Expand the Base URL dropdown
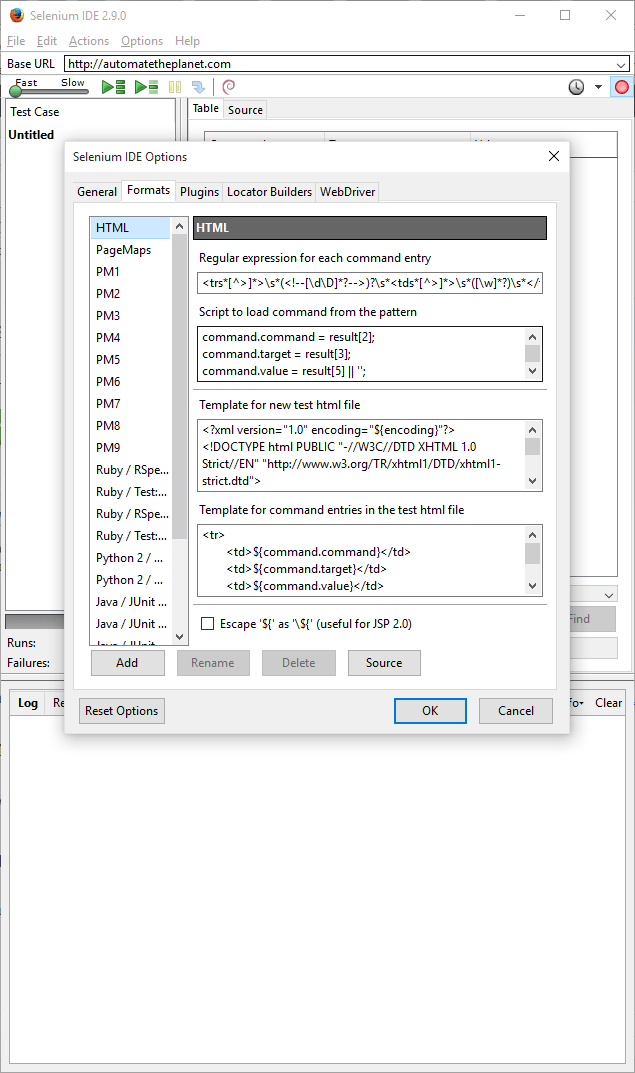The width and height of the screenshot is (635, 1073). (621, 64)
